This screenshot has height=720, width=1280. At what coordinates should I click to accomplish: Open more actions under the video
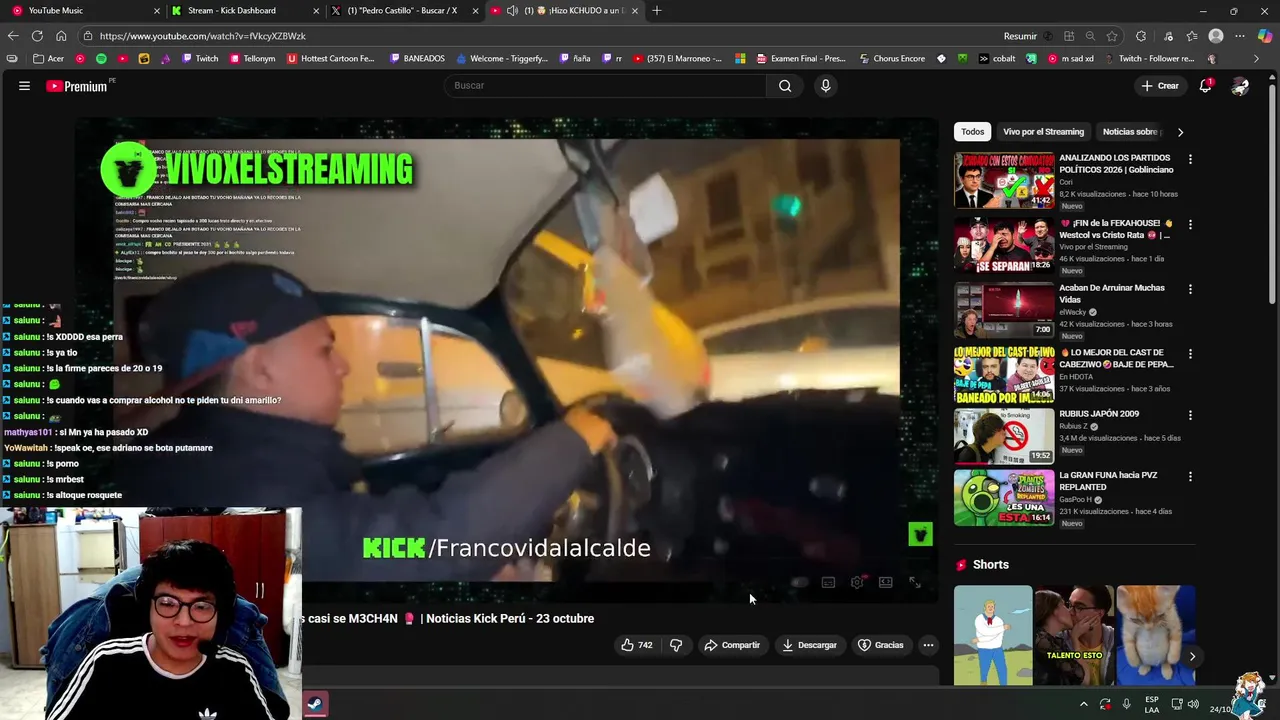(x=928, y=645)
